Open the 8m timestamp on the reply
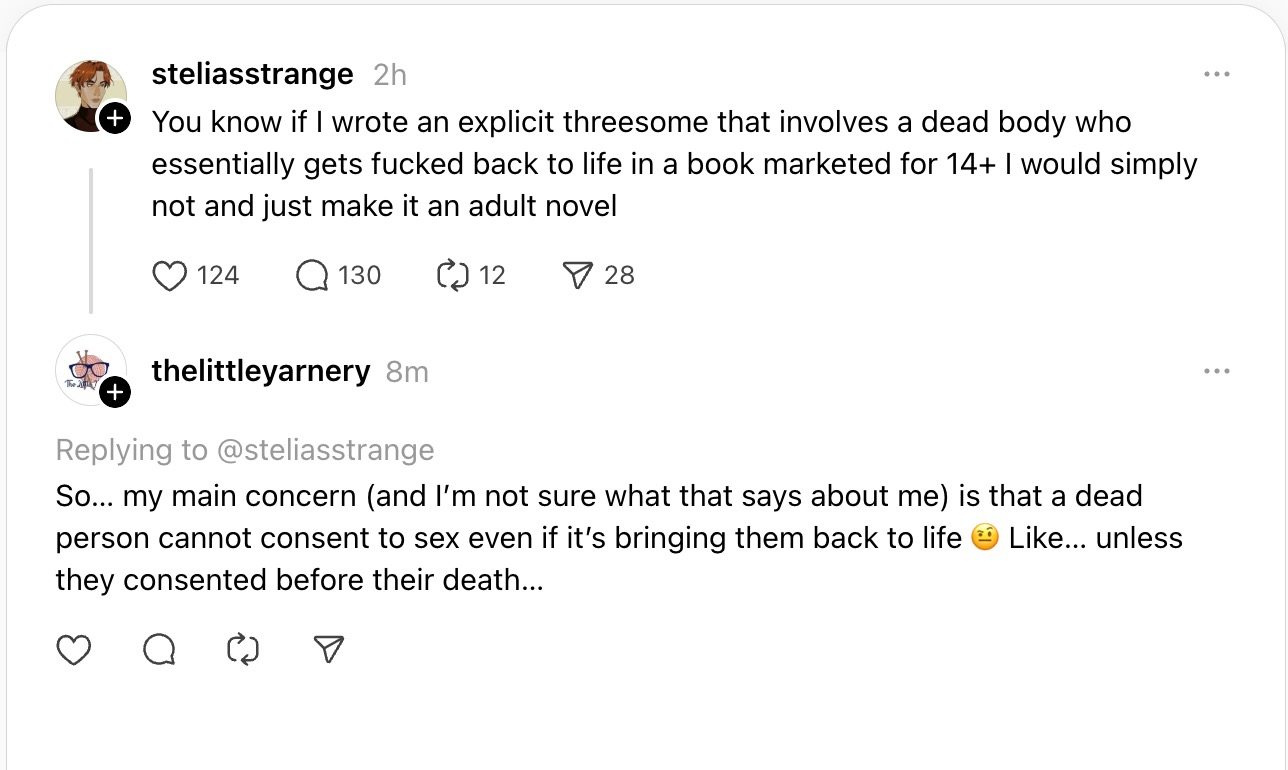Image resolution: width=1288 pixels, height=770 pixels. point(407,372)
